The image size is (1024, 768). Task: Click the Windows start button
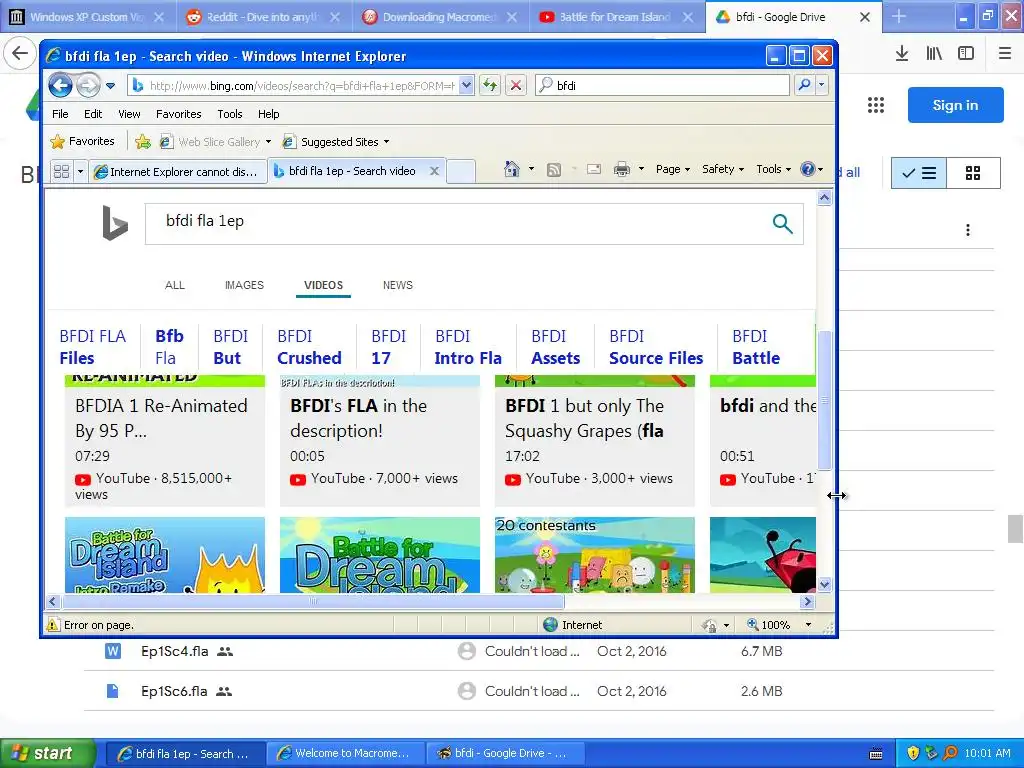[47, 753]
